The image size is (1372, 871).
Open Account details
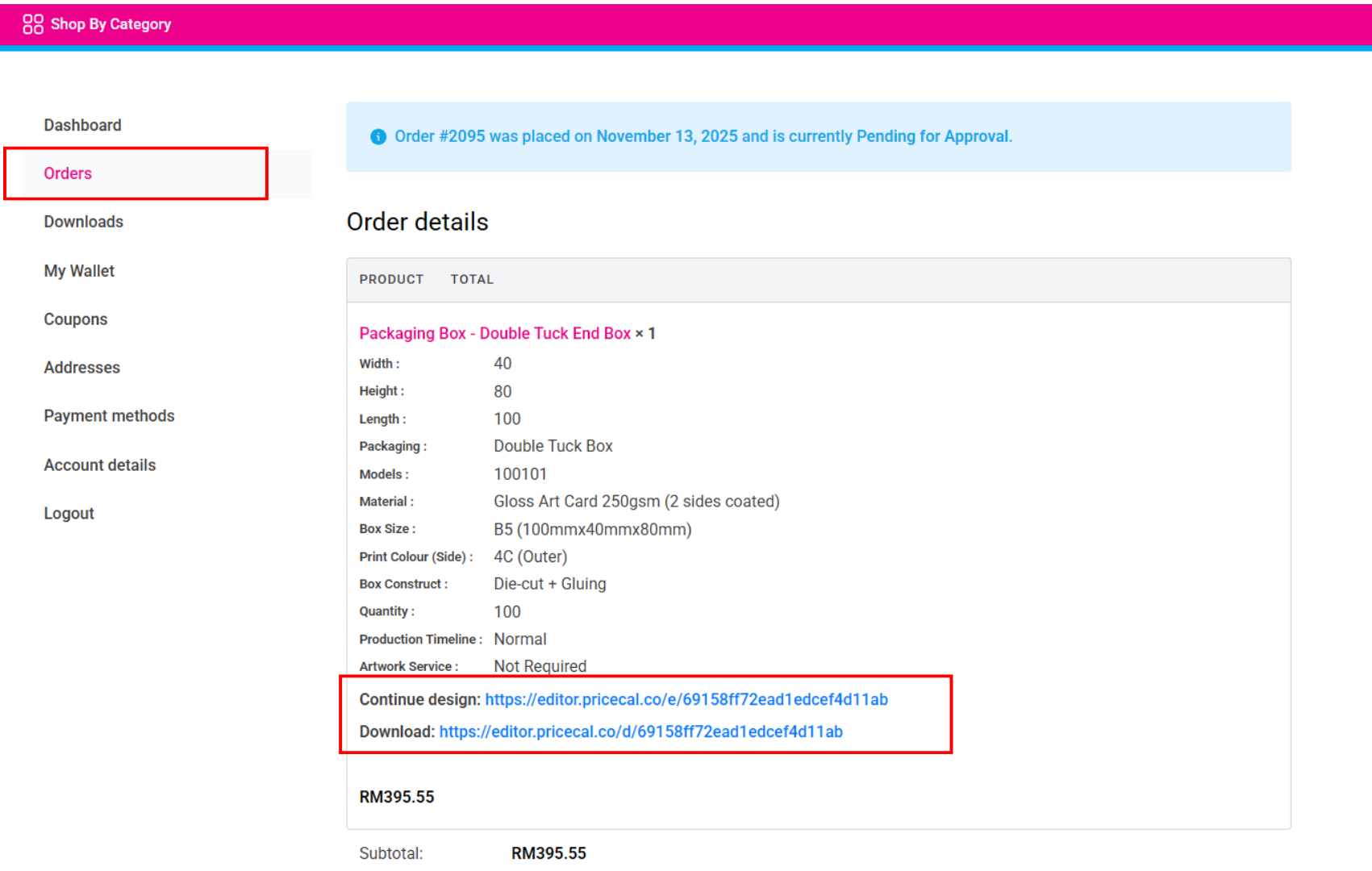click(x=99, y=465)
